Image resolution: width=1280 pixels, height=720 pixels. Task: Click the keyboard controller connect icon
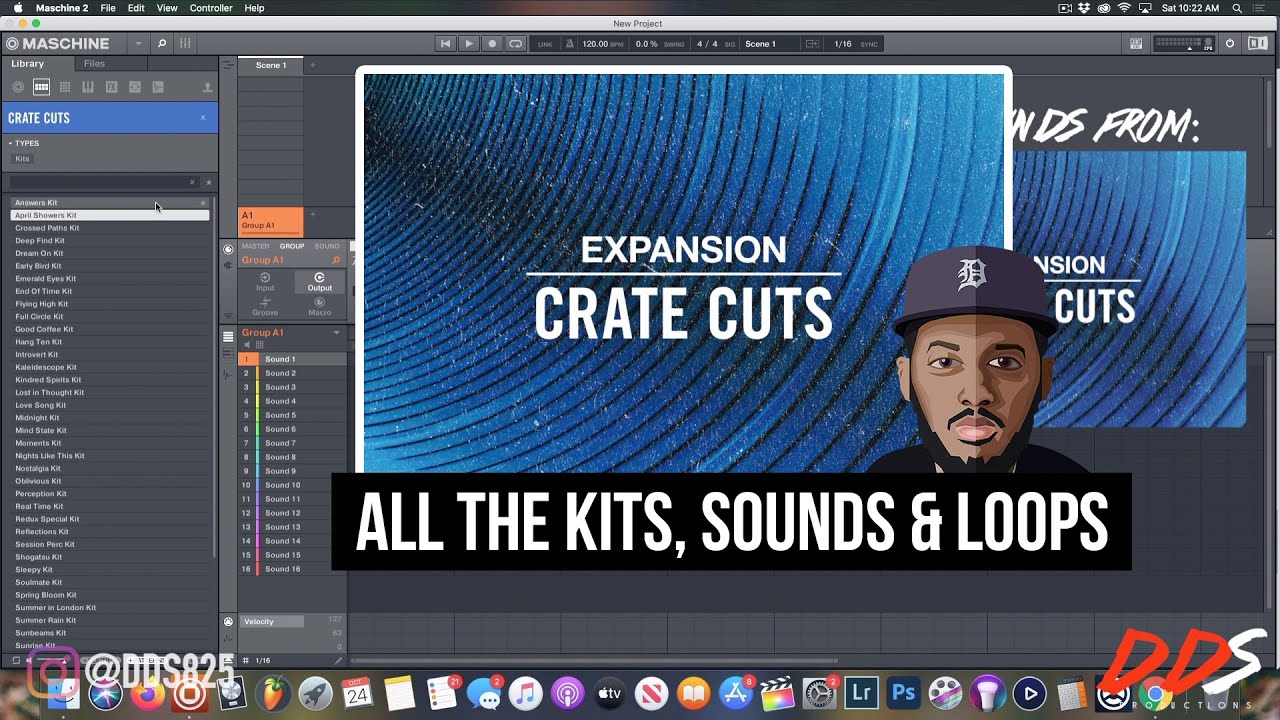1136,44
